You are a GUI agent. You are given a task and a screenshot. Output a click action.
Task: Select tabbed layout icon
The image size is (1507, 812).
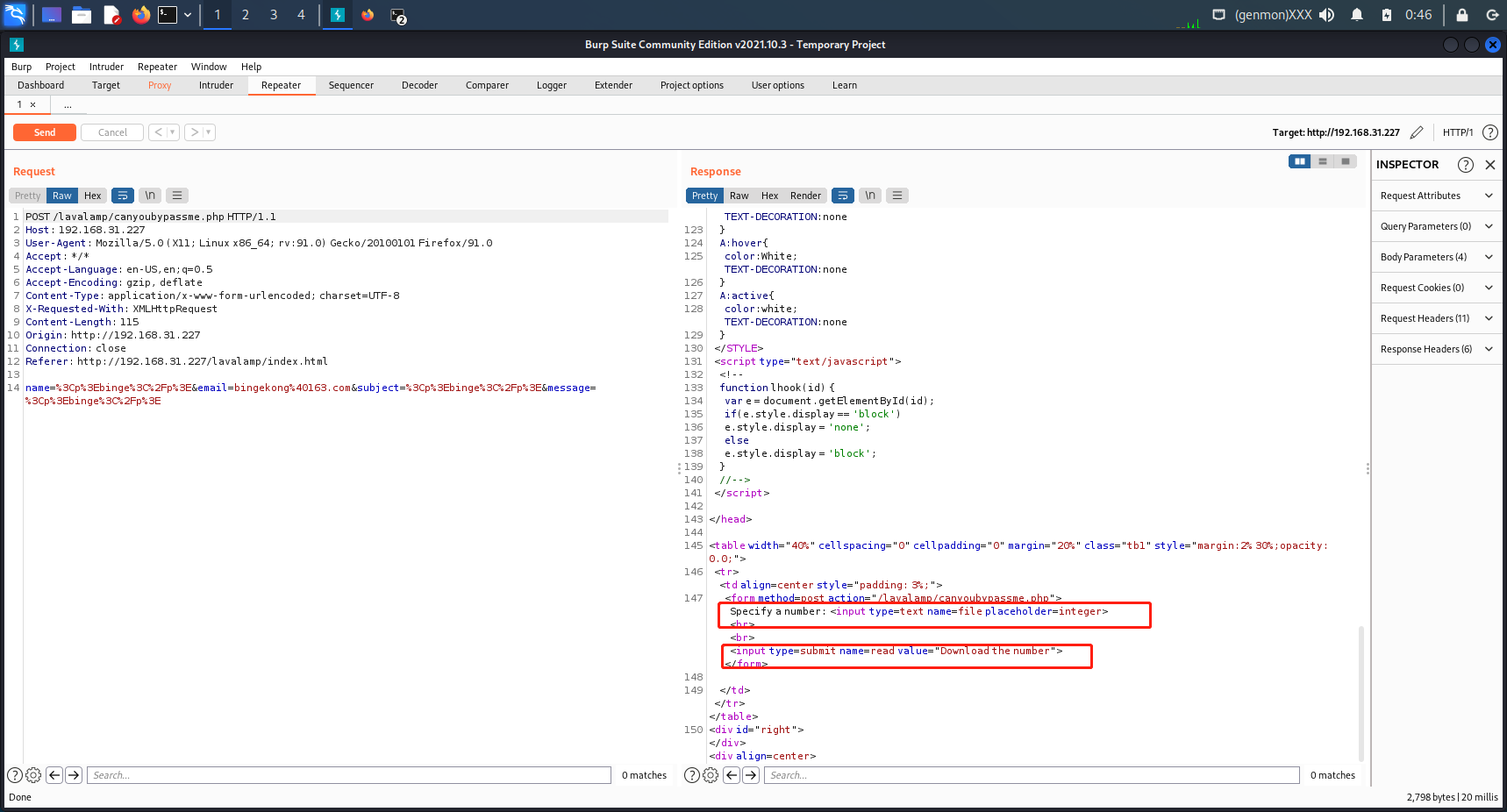(x=1345, y=161)
